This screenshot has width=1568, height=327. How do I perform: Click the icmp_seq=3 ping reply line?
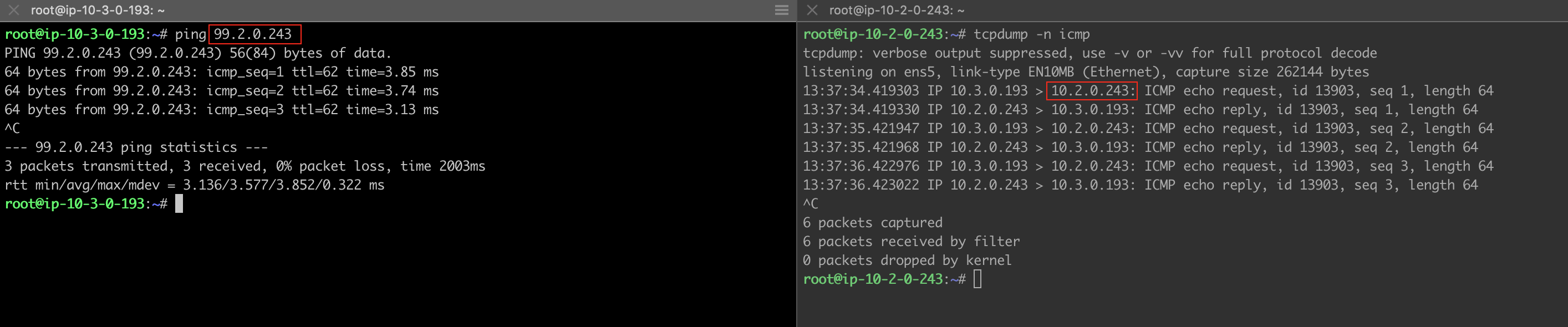click(222, 110)
